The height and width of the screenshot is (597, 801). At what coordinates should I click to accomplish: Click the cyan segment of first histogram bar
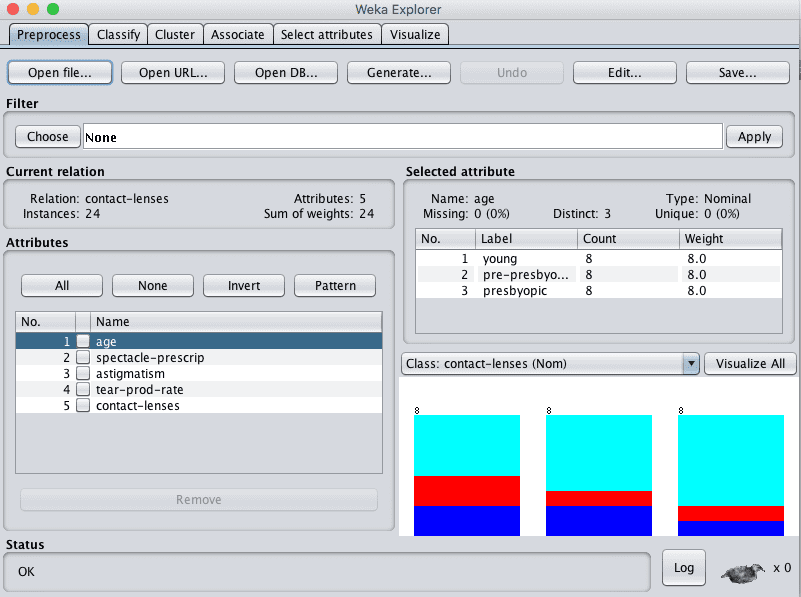[467, 445]
